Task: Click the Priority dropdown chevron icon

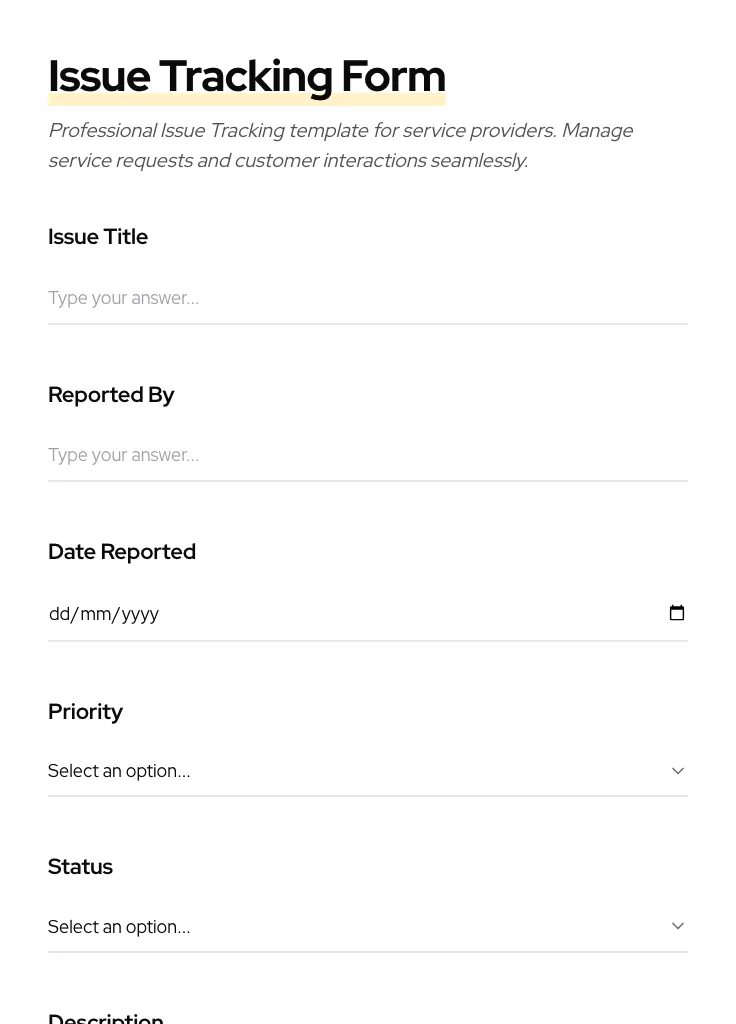Action: 678,770
